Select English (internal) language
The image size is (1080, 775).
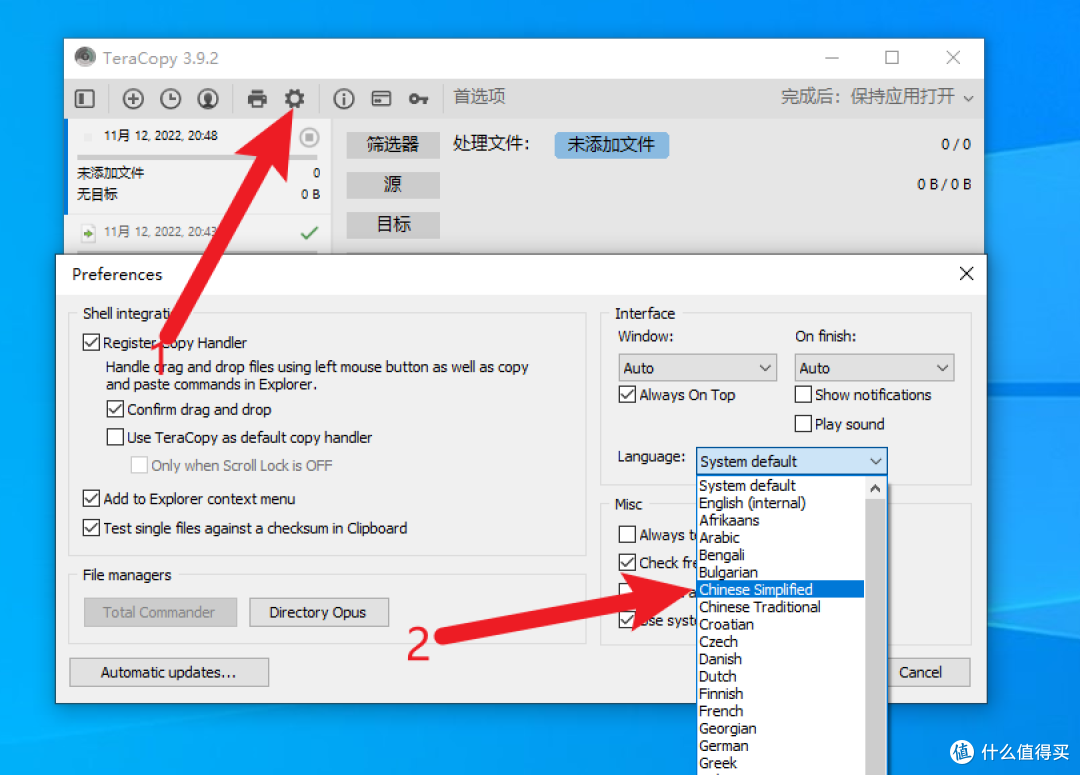[780, 503]
